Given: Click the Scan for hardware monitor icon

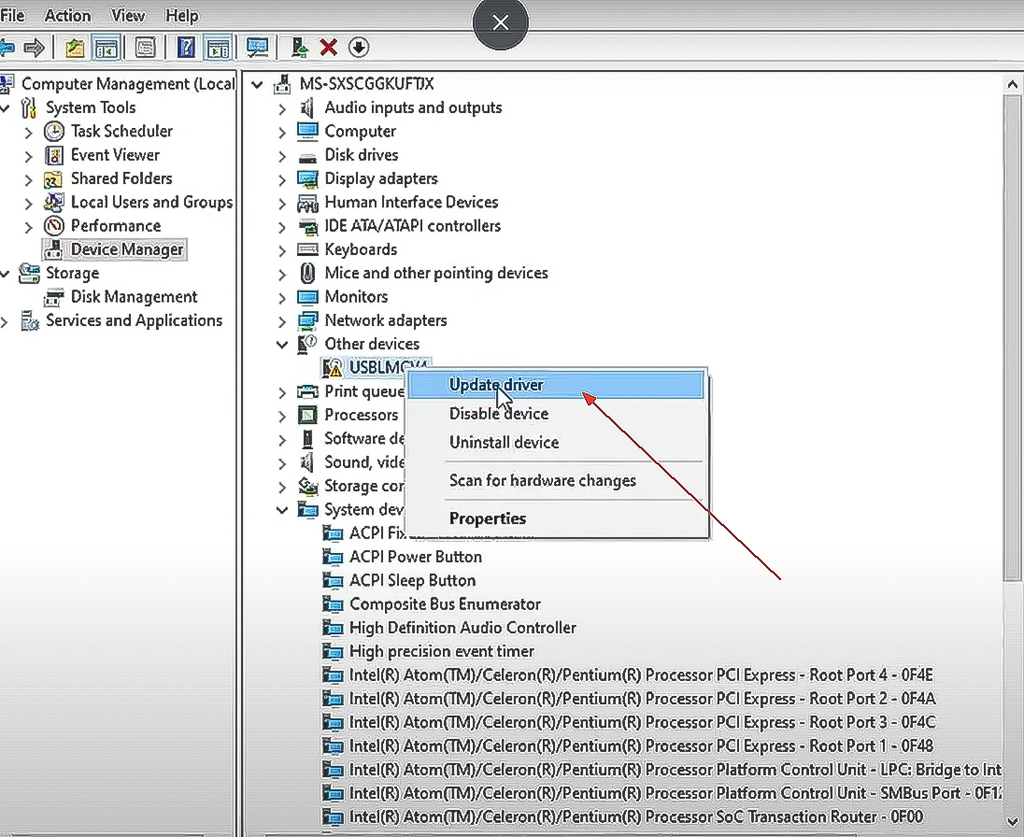Looking at the screenshot, I should pos(257,48).
